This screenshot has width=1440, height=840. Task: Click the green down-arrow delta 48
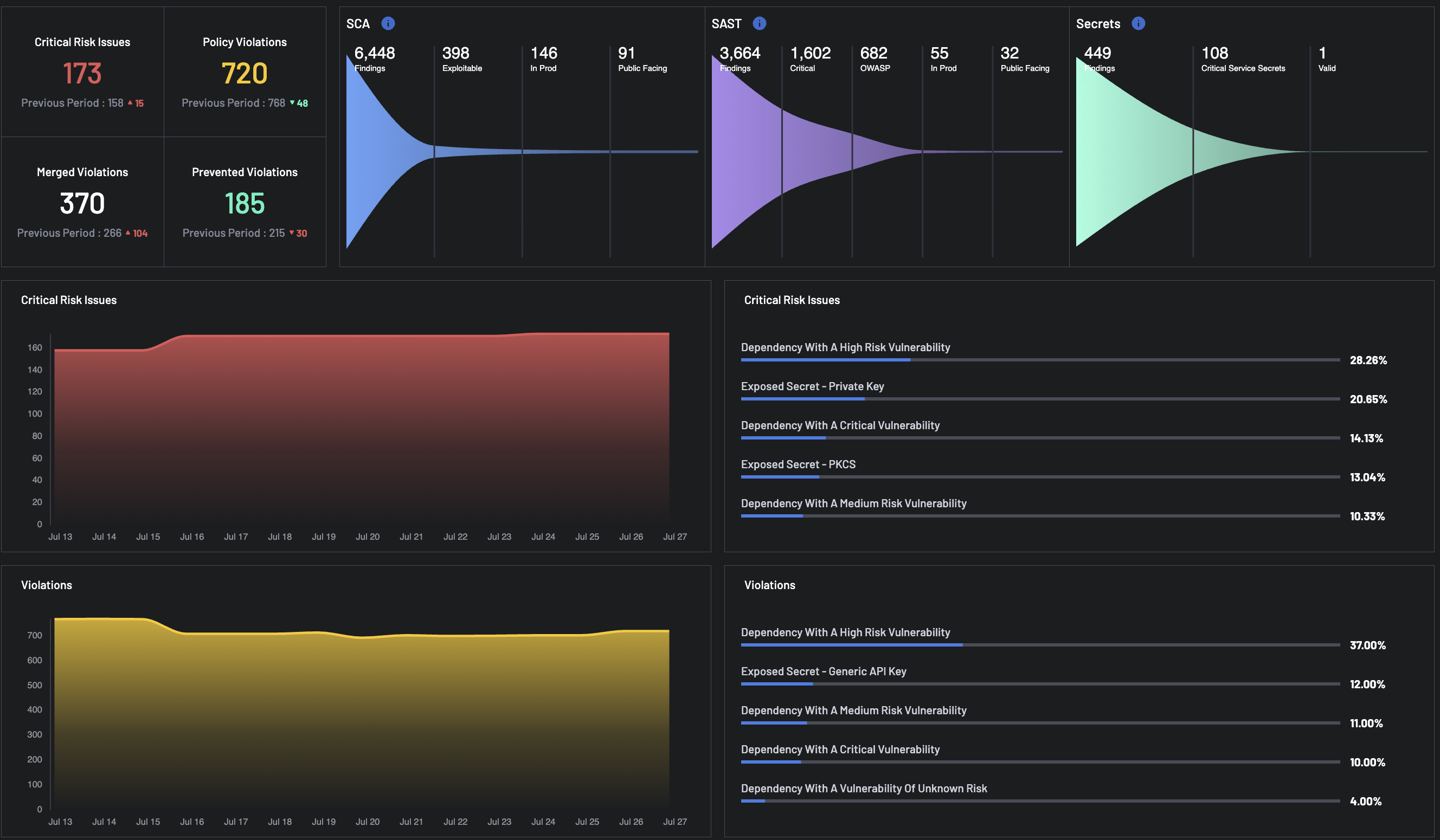[299, 104]
